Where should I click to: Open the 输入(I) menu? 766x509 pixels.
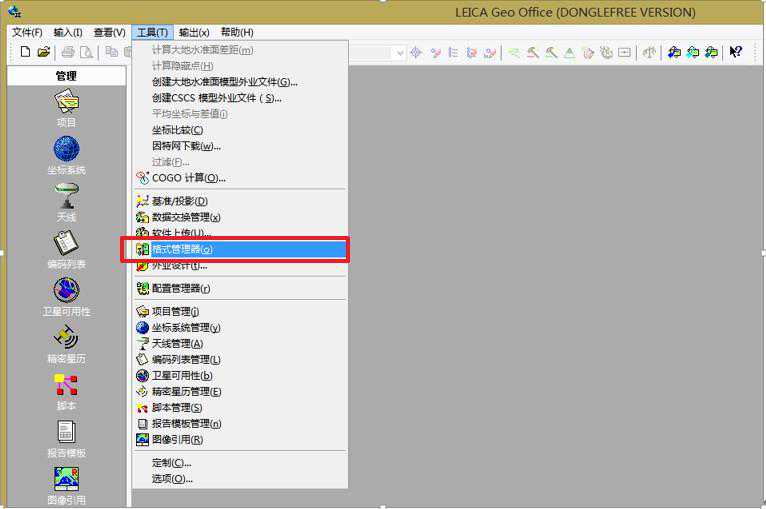tap(67, 32)
